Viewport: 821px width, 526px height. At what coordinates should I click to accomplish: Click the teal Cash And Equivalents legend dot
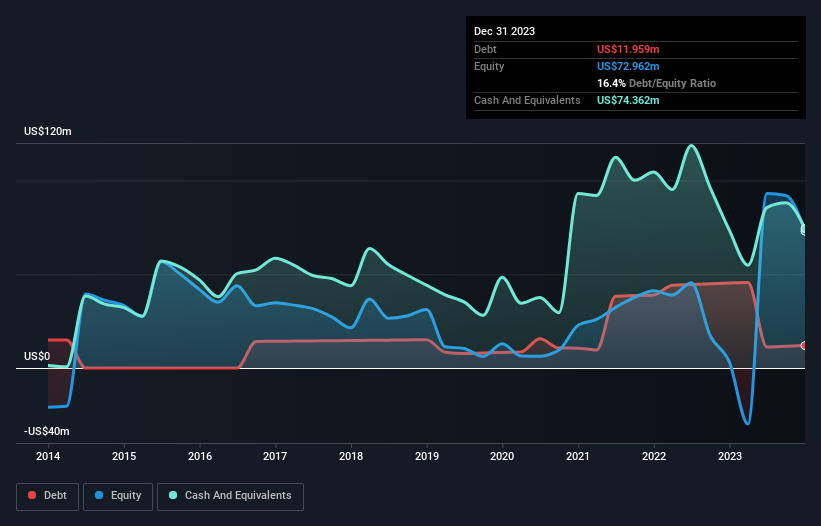tap(173, 495)
